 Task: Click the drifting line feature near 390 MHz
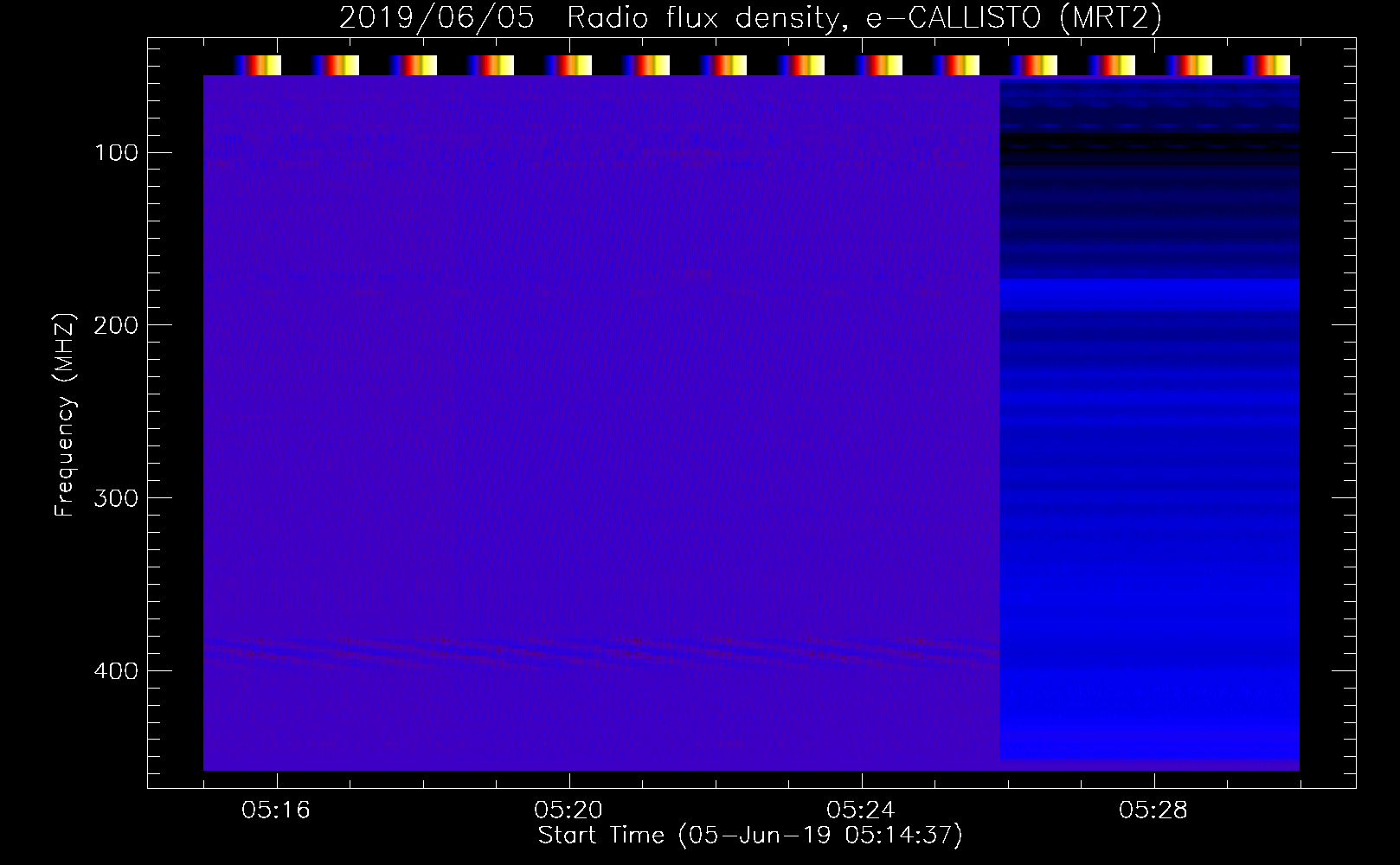click(601, 651)
